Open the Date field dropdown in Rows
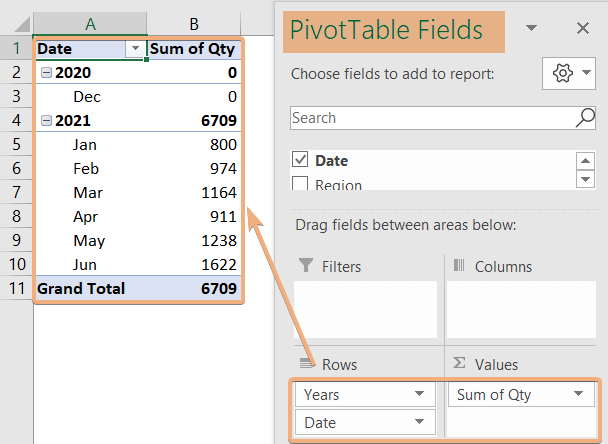Image resolution: width=608 pixels, height=444 pixels. (x=419, y=422)
